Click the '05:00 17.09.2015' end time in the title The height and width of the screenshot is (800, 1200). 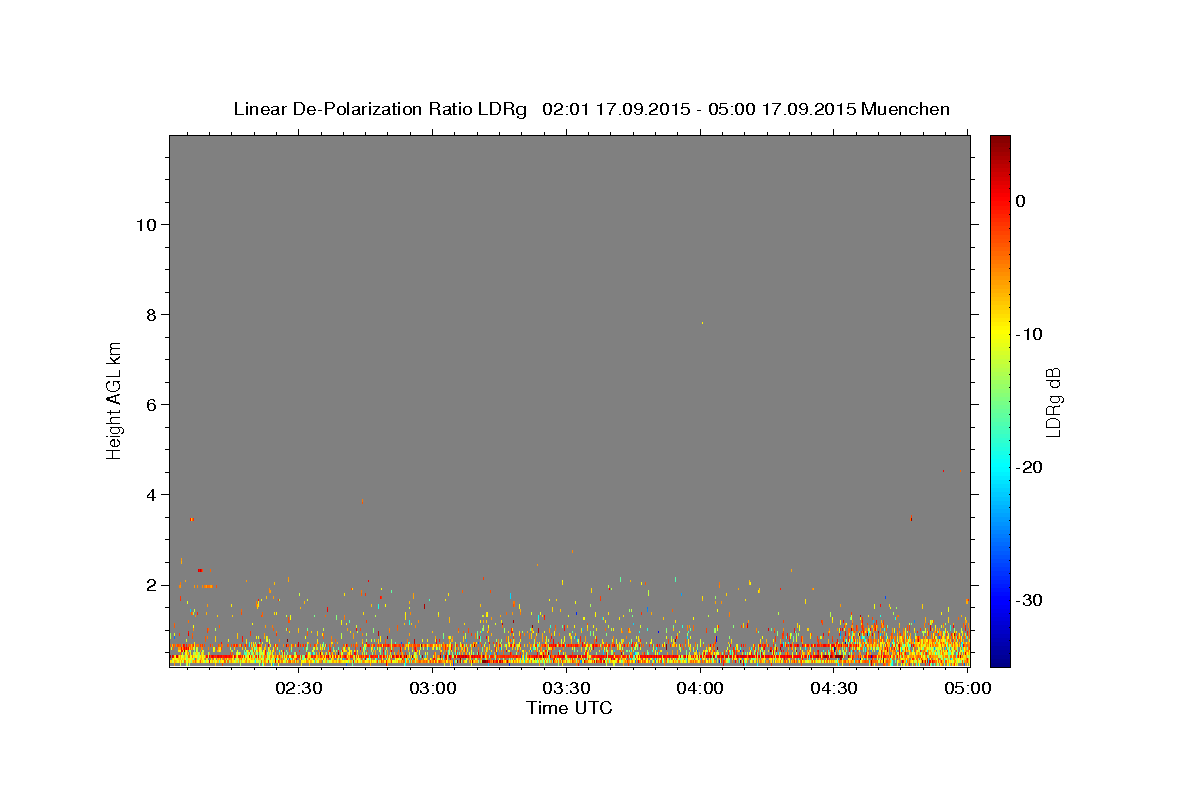pyautogui.click(x=782, y=109)
